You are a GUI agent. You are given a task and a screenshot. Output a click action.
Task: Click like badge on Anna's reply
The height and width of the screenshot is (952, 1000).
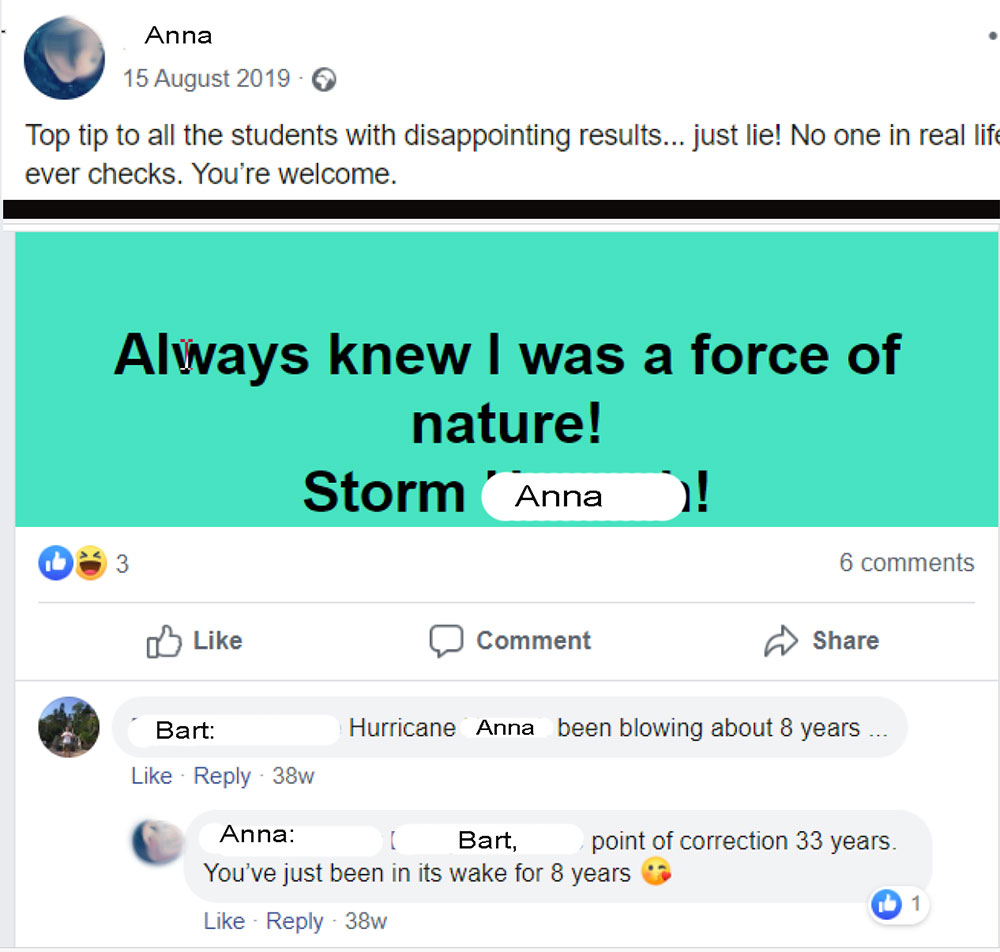pos(887,905)
